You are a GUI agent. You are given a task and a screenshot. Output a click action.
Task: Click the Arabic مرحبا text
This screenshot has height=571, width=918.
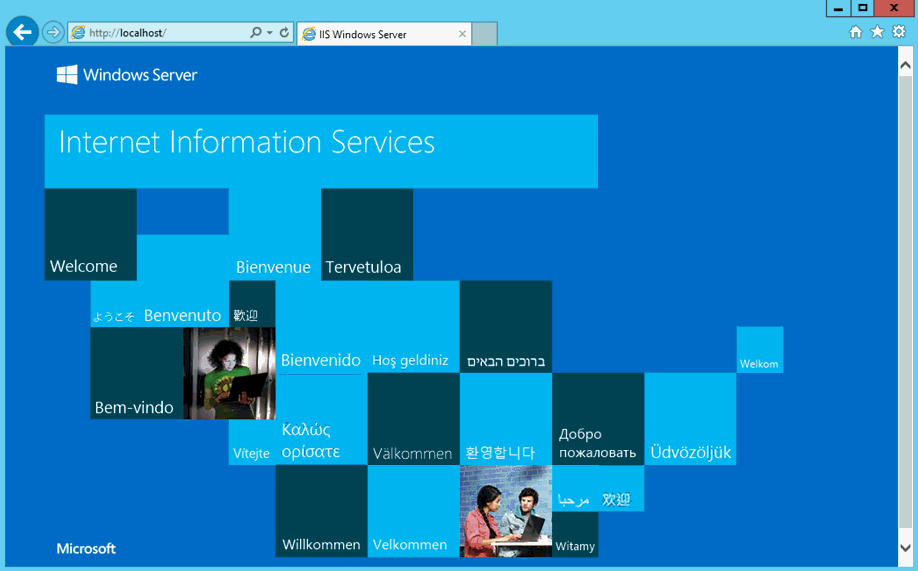573,500
